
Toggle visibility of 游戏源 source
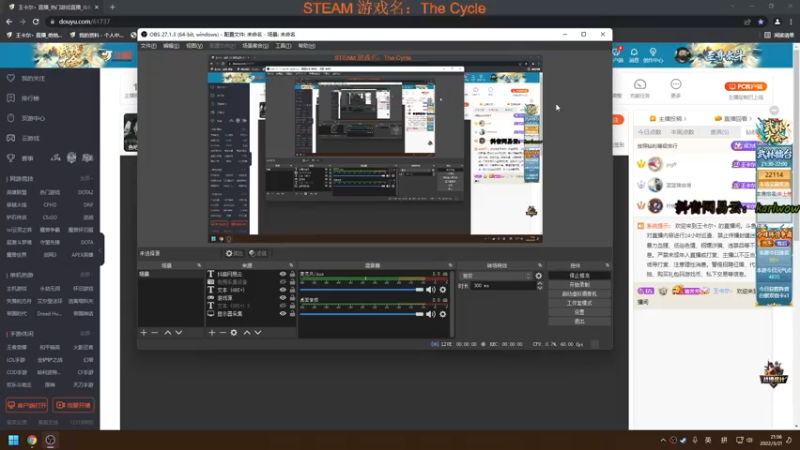[283, 297]
